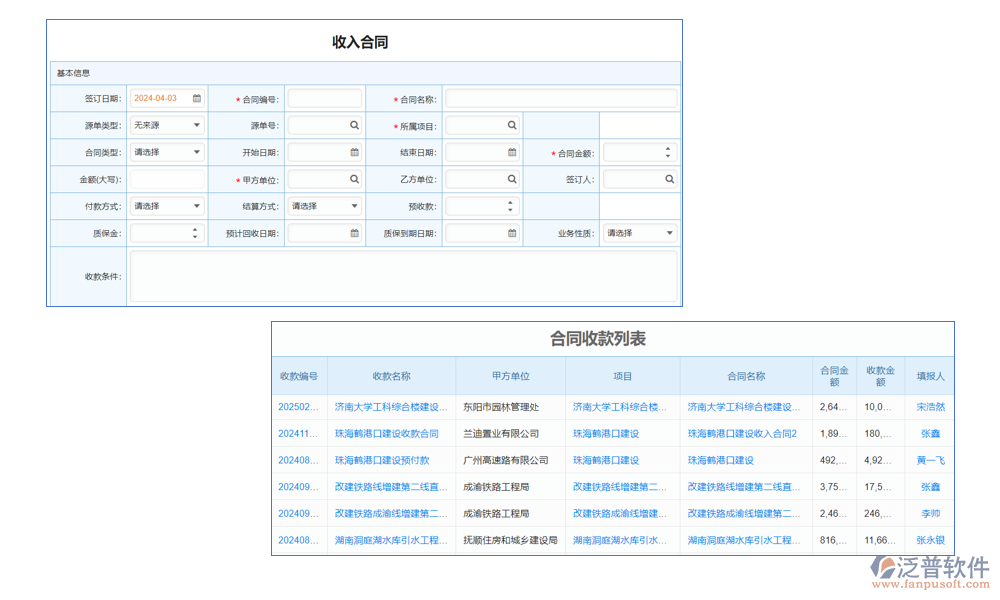The image size is (1000, 600).
Task: Open the 签订日期 calendar picker
Action: pos(195,97)
